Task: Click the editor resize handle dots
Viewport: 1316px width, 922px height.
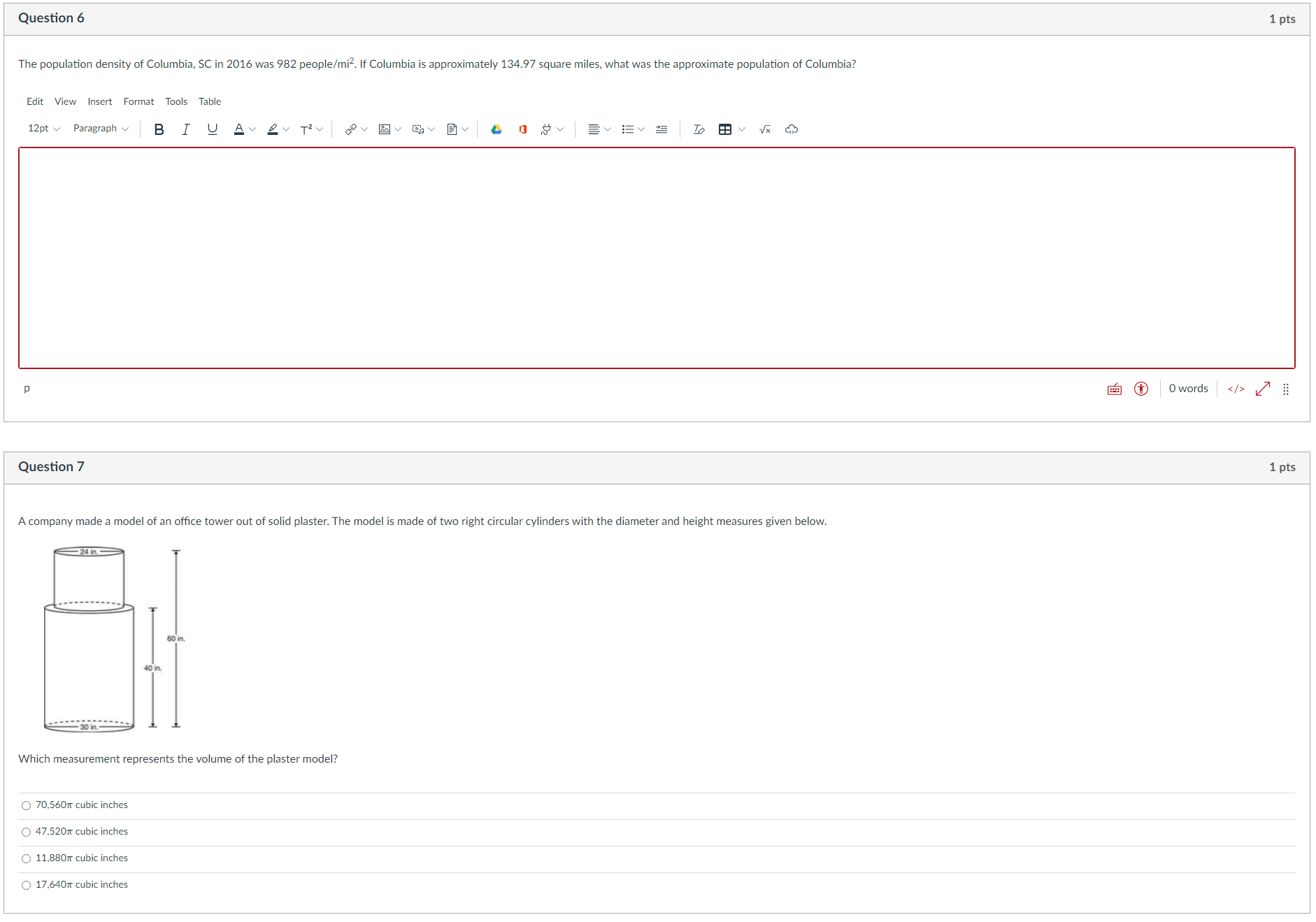Action: [1286, 389]
